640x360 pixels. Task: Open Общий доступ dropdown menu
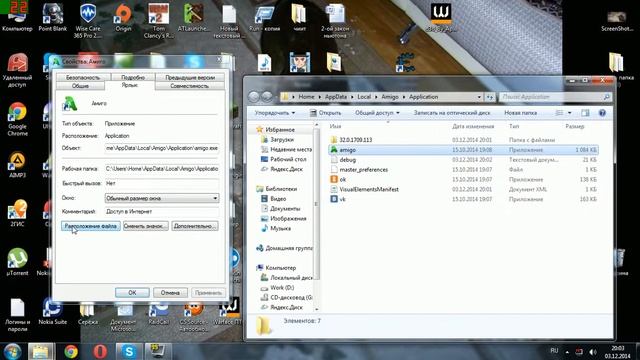tap(377, 113)
